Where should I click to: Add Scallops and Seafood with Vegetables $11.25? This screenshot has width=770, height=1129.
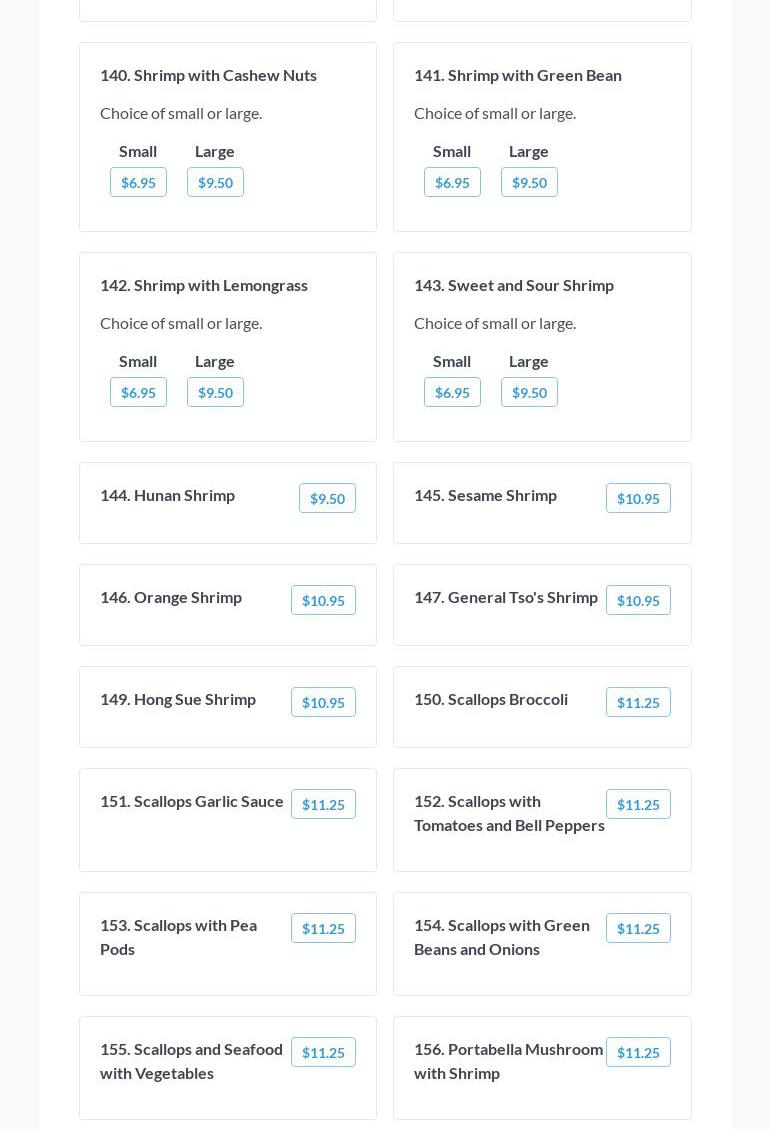coord(323,1052)
